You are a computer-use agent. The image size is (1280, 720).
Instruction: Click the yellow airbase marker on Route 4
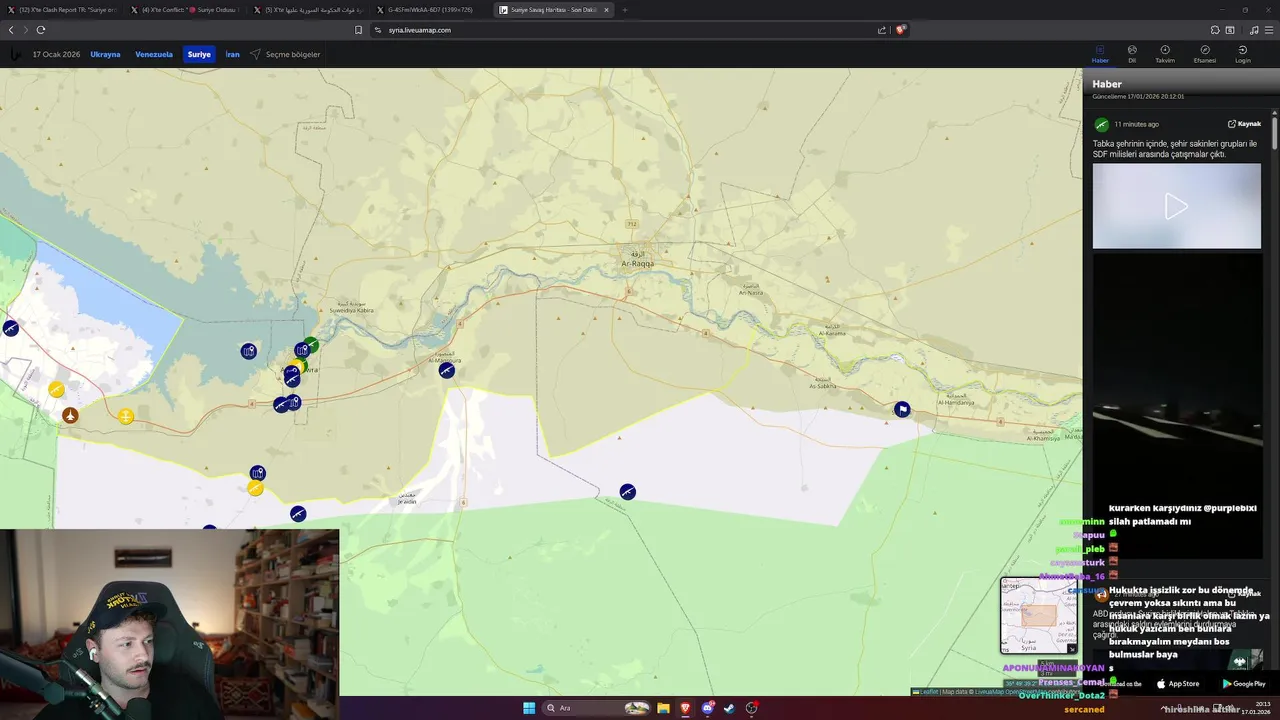[x=126, y=416]
